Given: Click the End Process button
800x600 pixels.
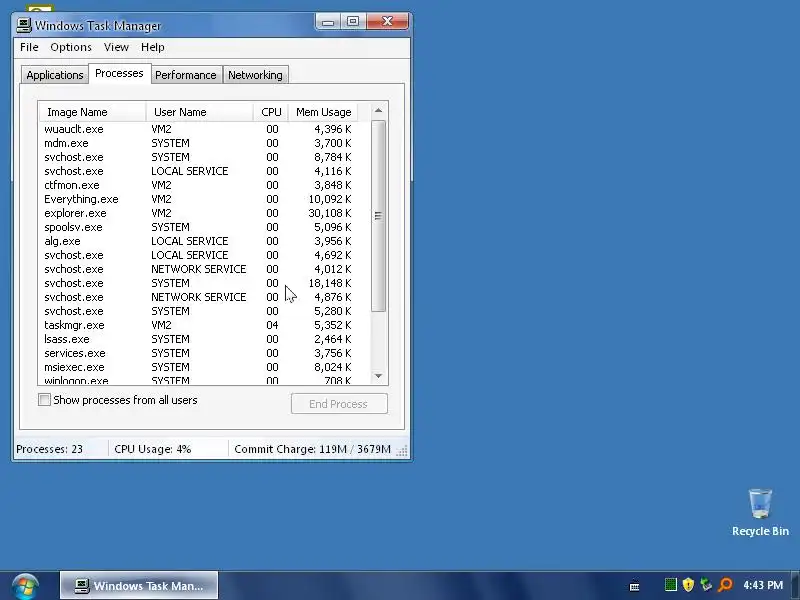Looking at the screenshot, I should tap(339, 404).
